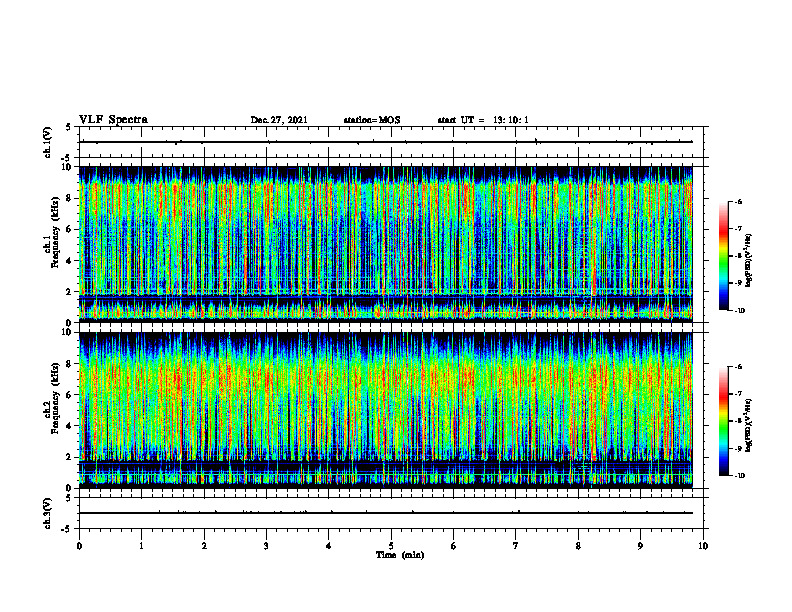Click the 7 tick on the Time axis
Image resolution: width=792 pixels, height=612 pixels.
pyautogui.click(x=516, y=546)
